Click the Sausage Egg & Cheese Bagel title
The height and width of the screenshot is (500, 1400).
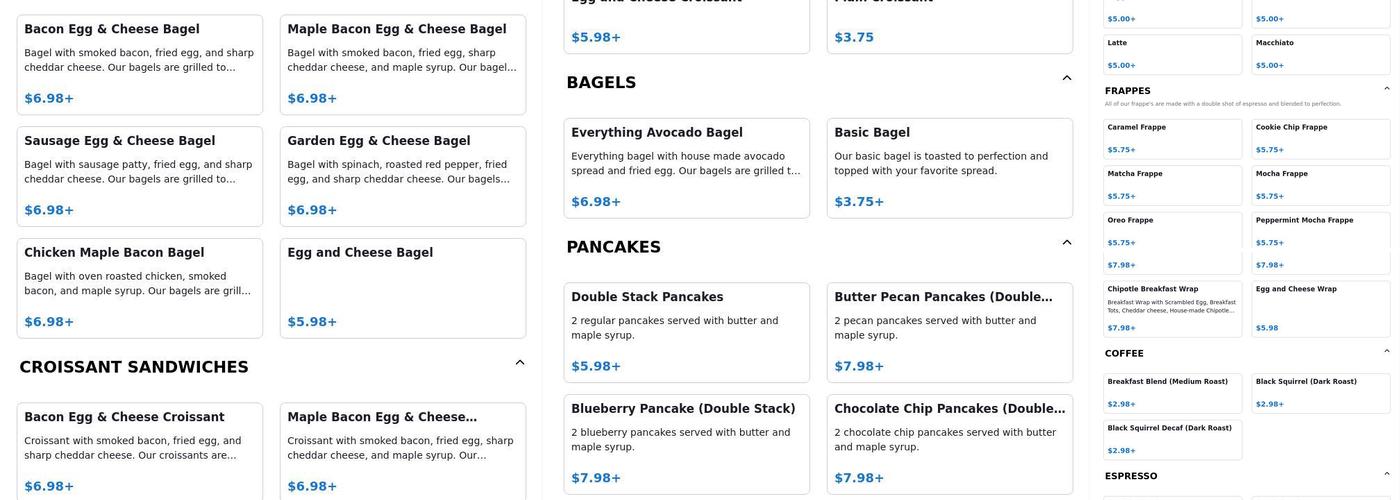click(x=120, y=141)
